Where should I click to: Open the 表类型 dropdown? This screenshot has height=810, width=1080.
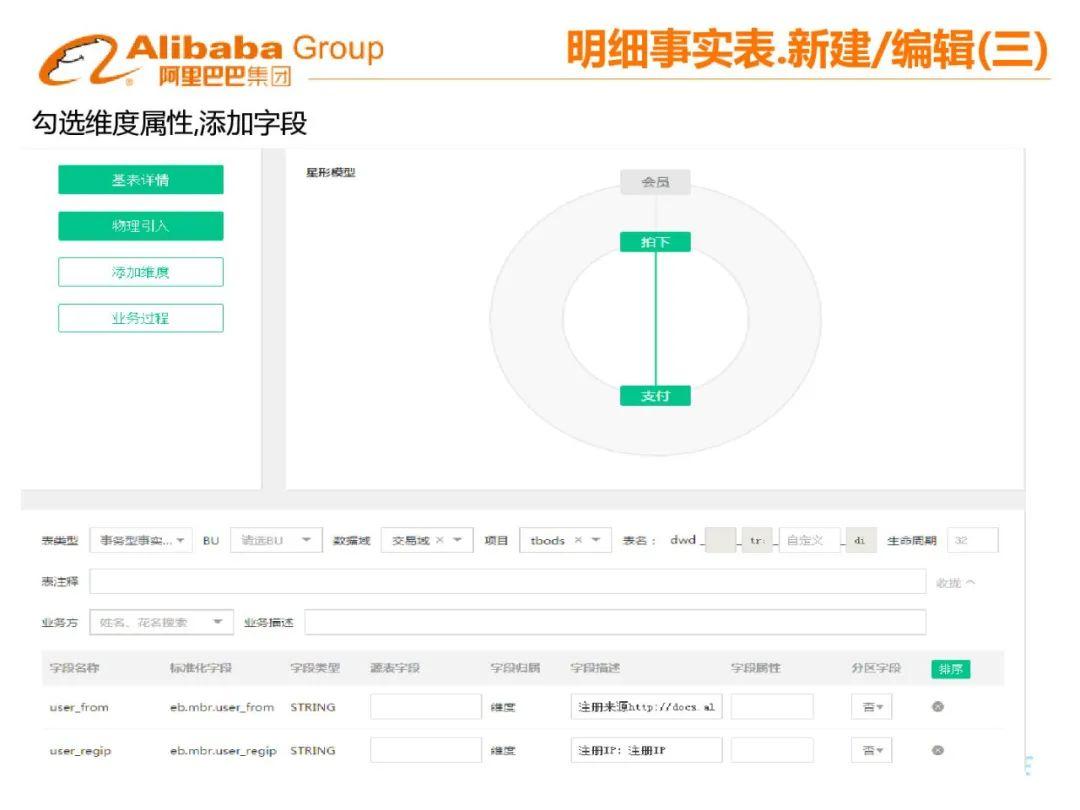click(141, 541)
